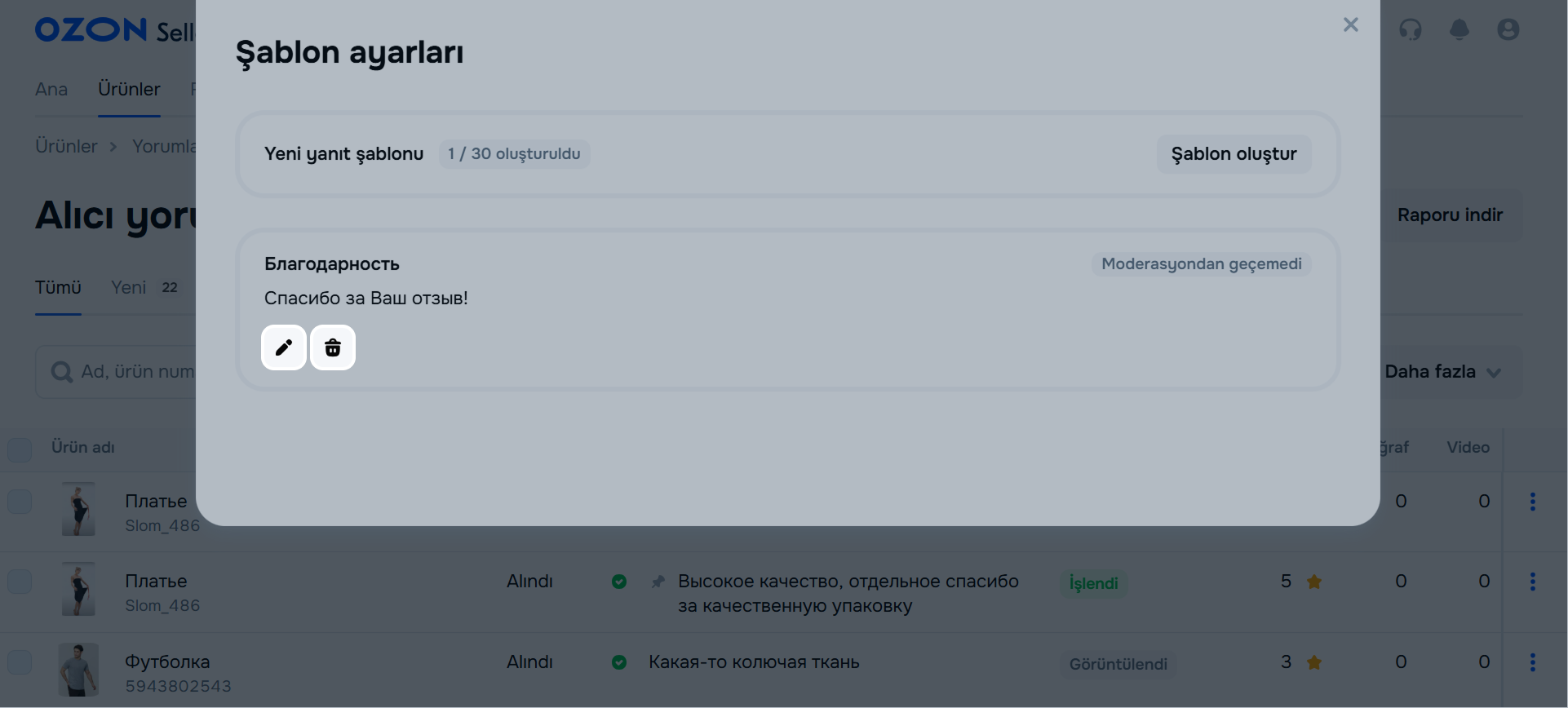Open the Ürünler menu tab
1568x708 pixels.
[129, 89]
